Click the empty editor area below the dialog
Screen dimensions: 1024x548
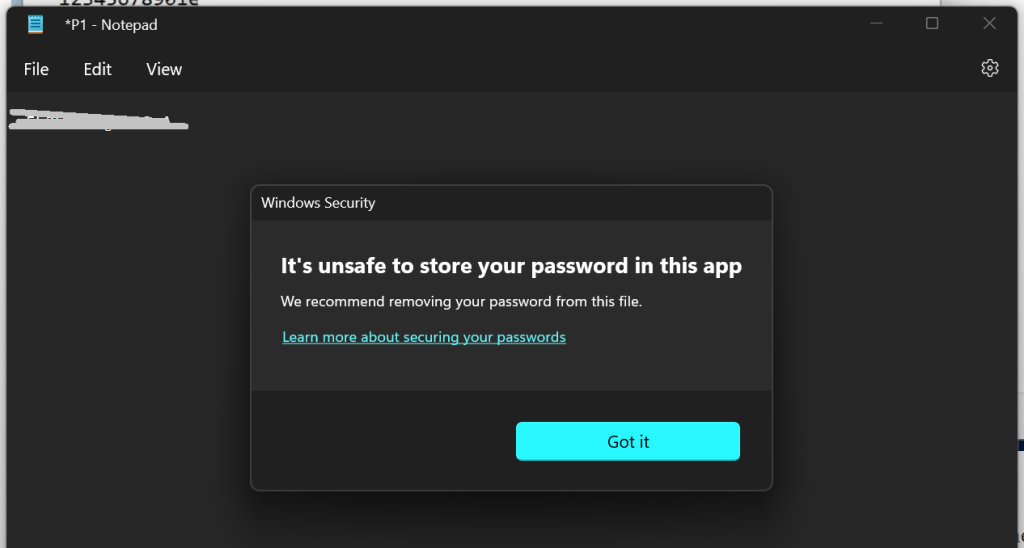click(510, 520)
